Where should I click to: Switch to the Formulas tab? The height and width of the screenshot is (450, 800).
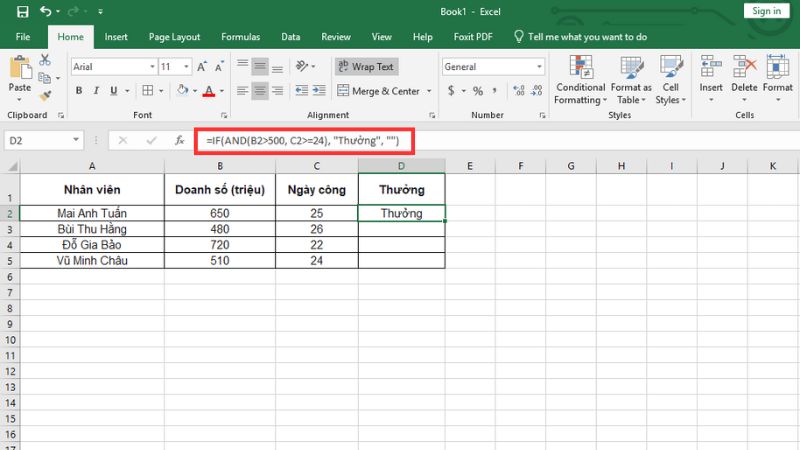pyautogui.click(x=240, y=37)
